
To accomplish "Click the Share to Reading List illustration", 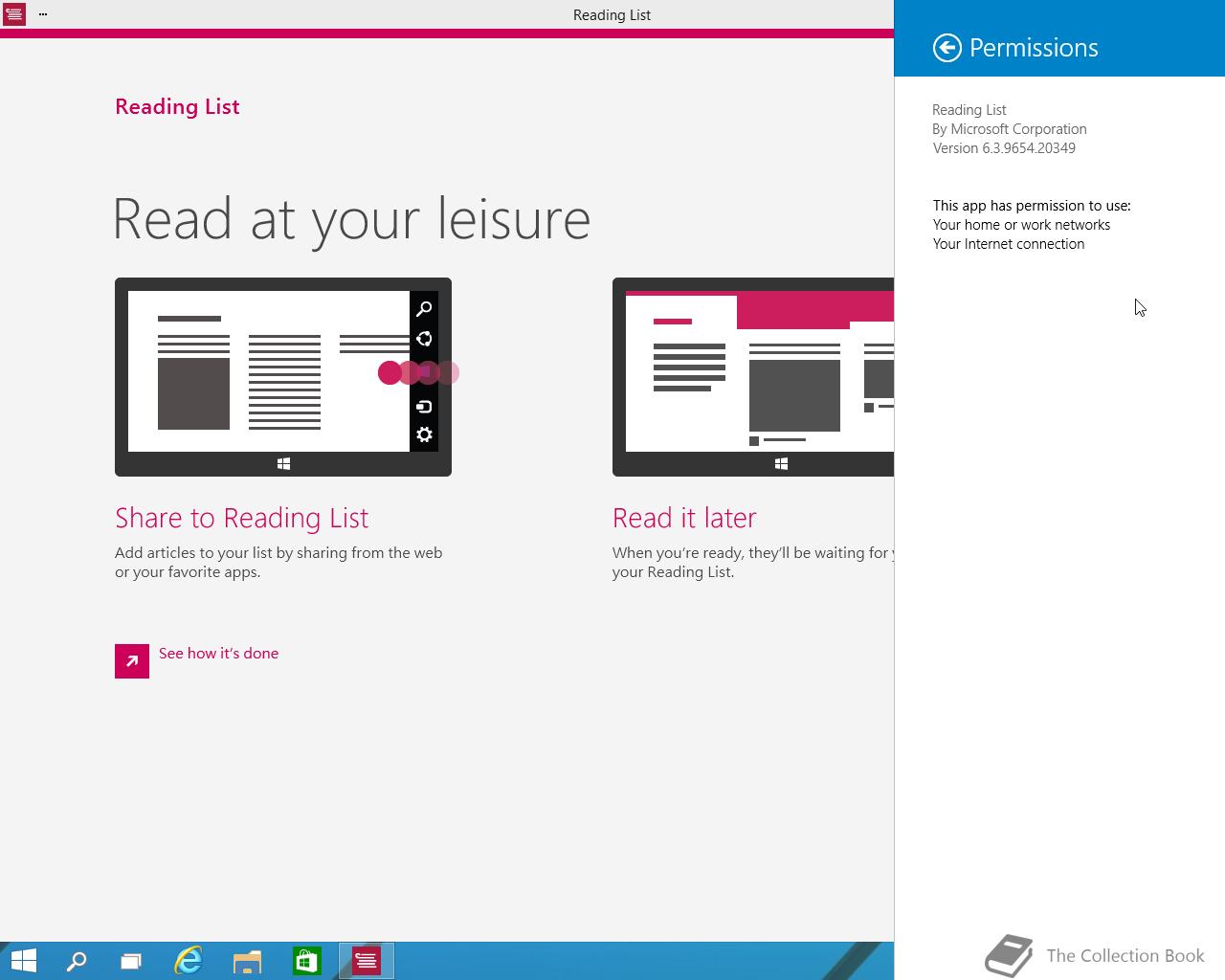I will [x=283, y=377].
